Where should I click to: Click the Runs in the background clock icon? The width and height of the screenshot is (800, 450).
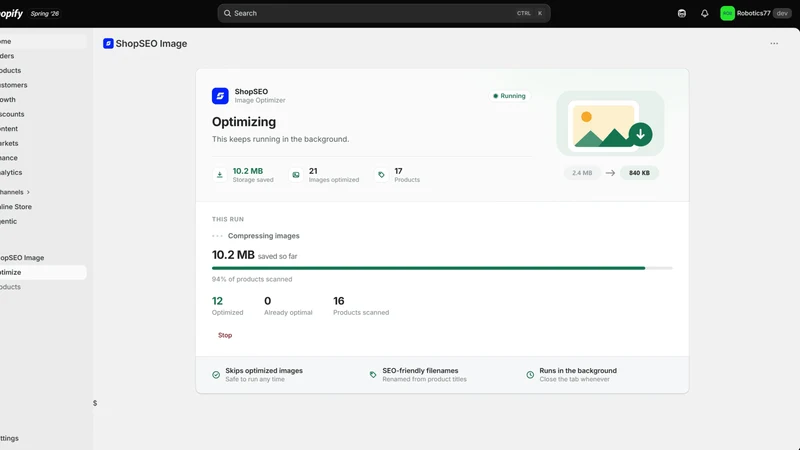tap(530, 375)
